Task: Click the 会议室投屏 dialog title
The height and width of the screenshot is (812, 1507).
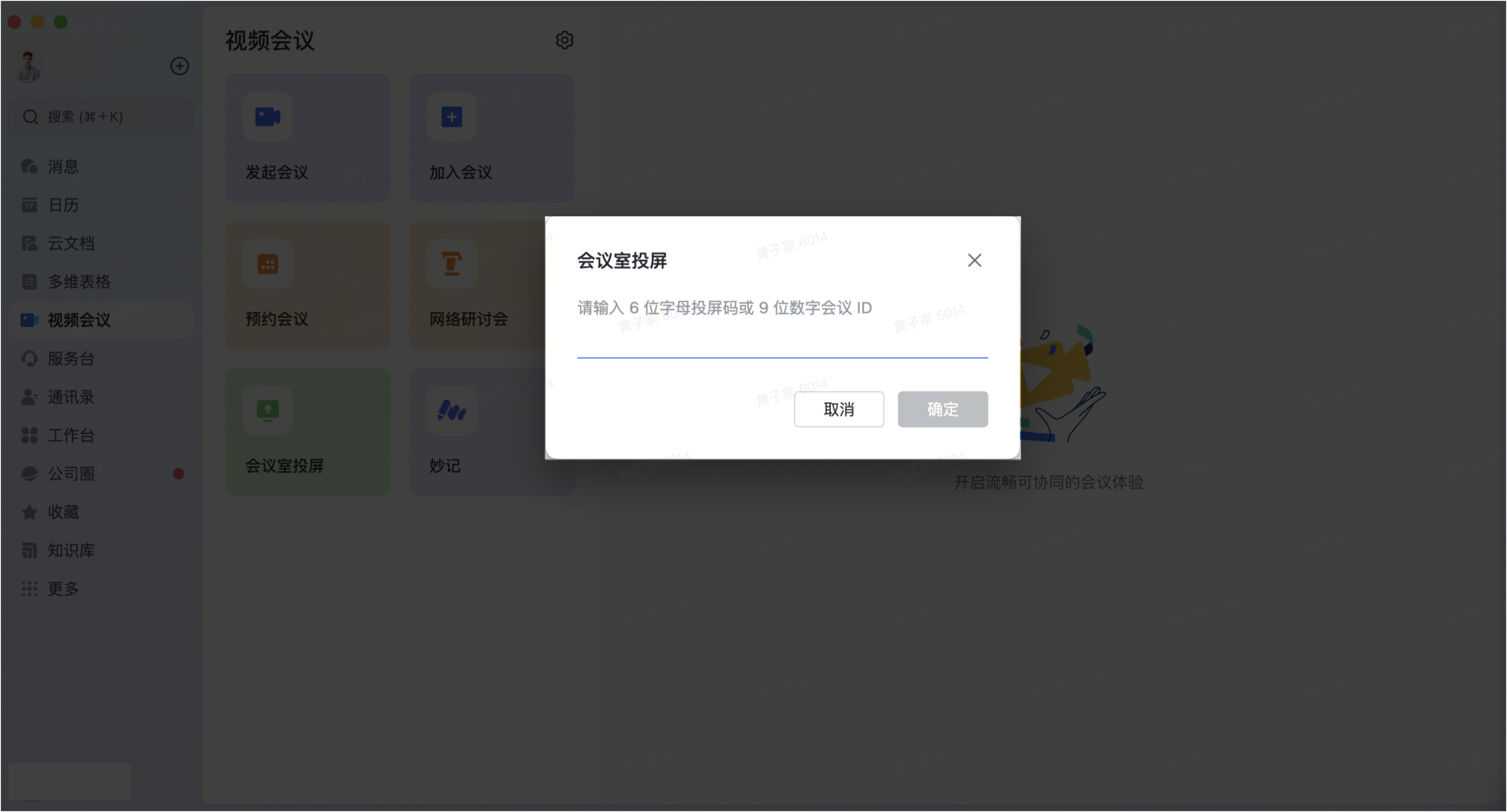Action: (622, 260)
